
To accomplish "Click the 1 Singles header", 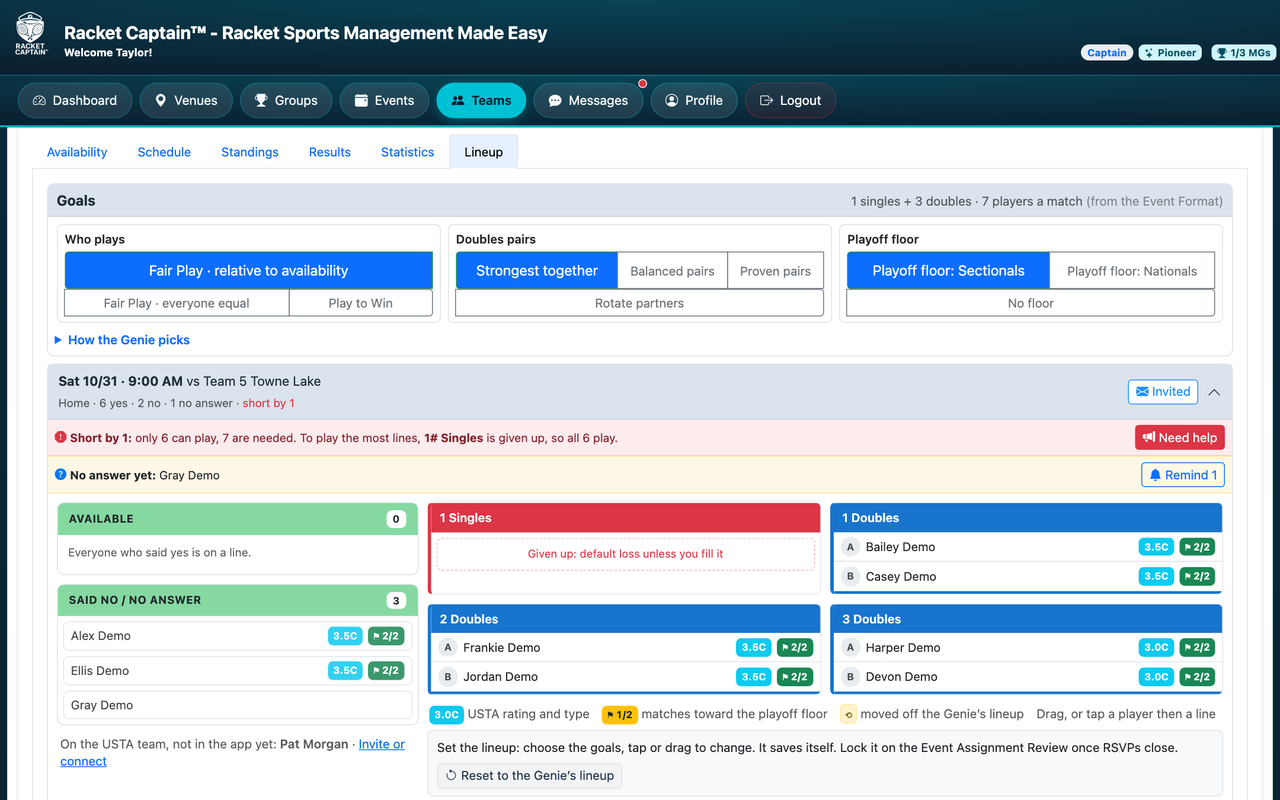I will (624, 518).
